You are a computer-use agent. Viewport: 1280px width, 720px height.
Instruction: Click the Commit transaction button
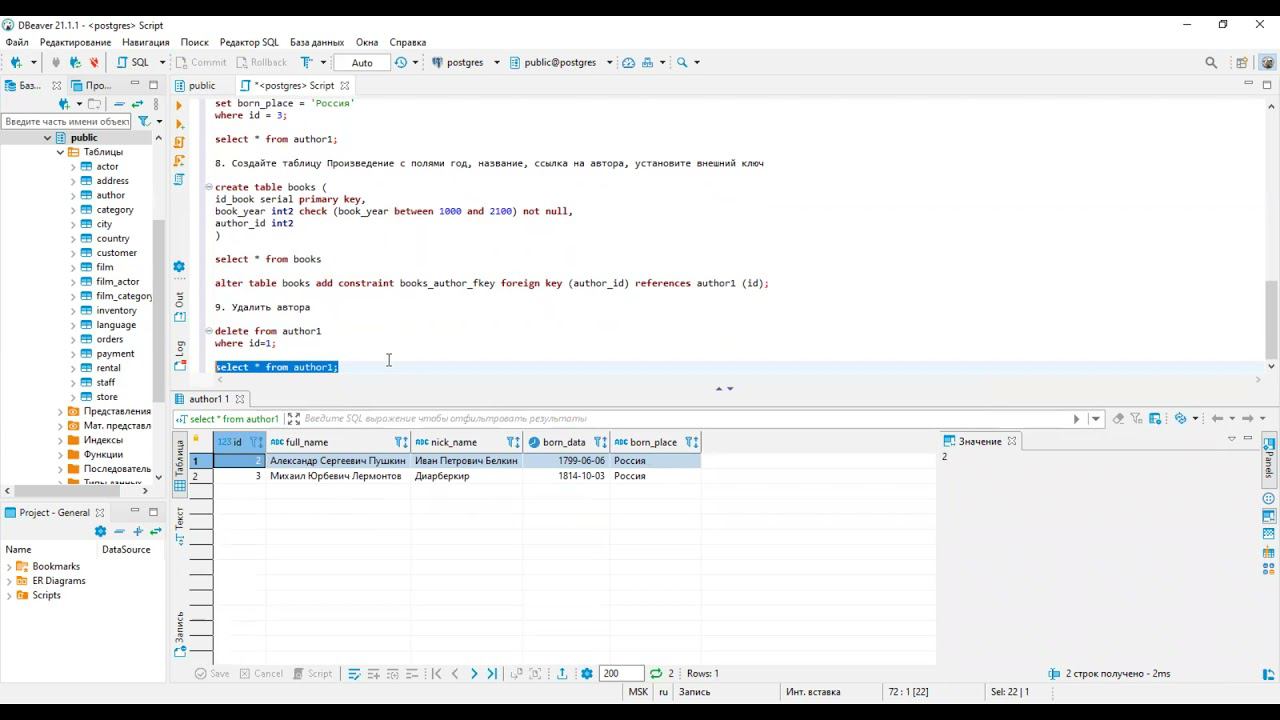click(x=200, y=62)
